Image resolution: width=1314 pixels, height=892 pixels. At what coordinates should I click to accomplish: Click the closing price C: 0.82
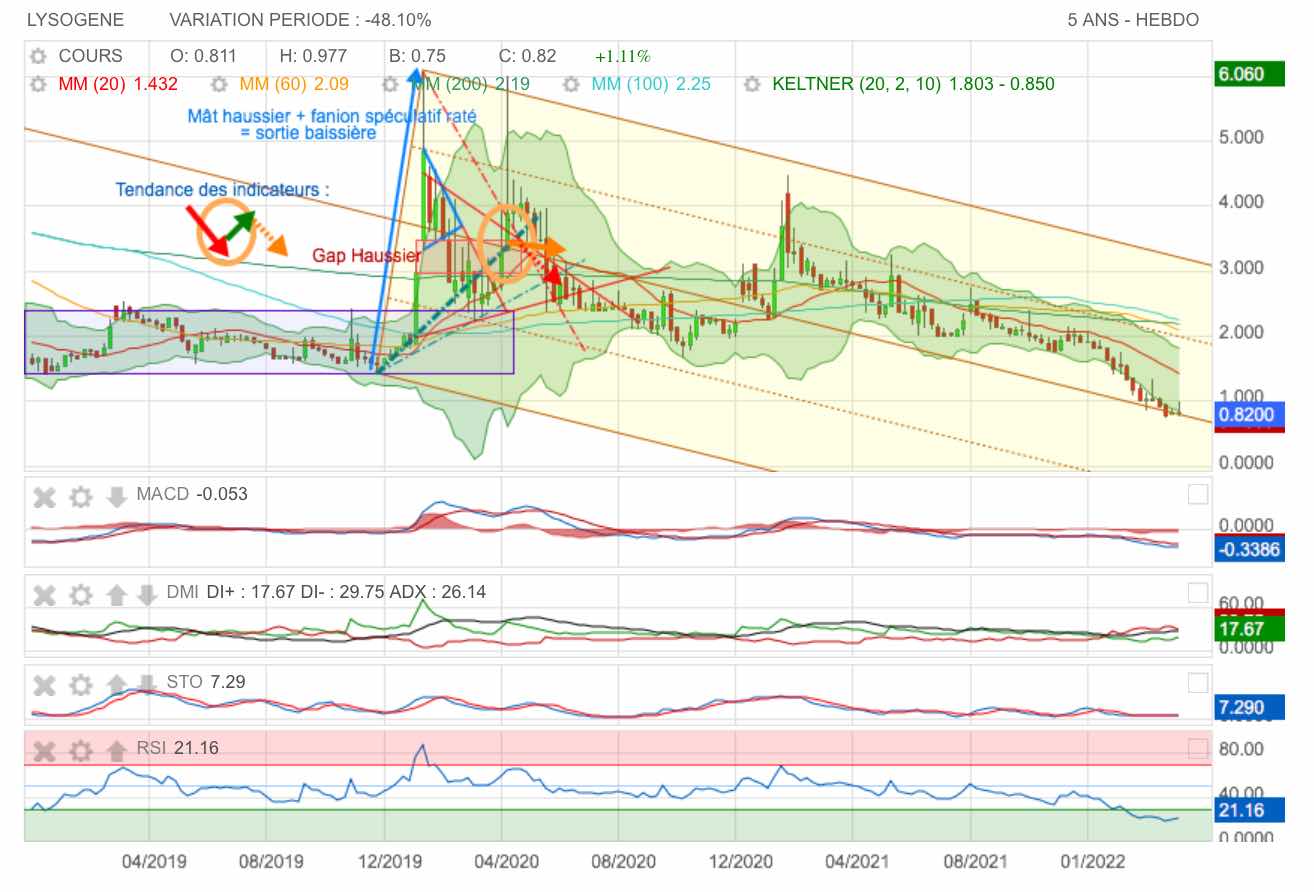(527, 56)
